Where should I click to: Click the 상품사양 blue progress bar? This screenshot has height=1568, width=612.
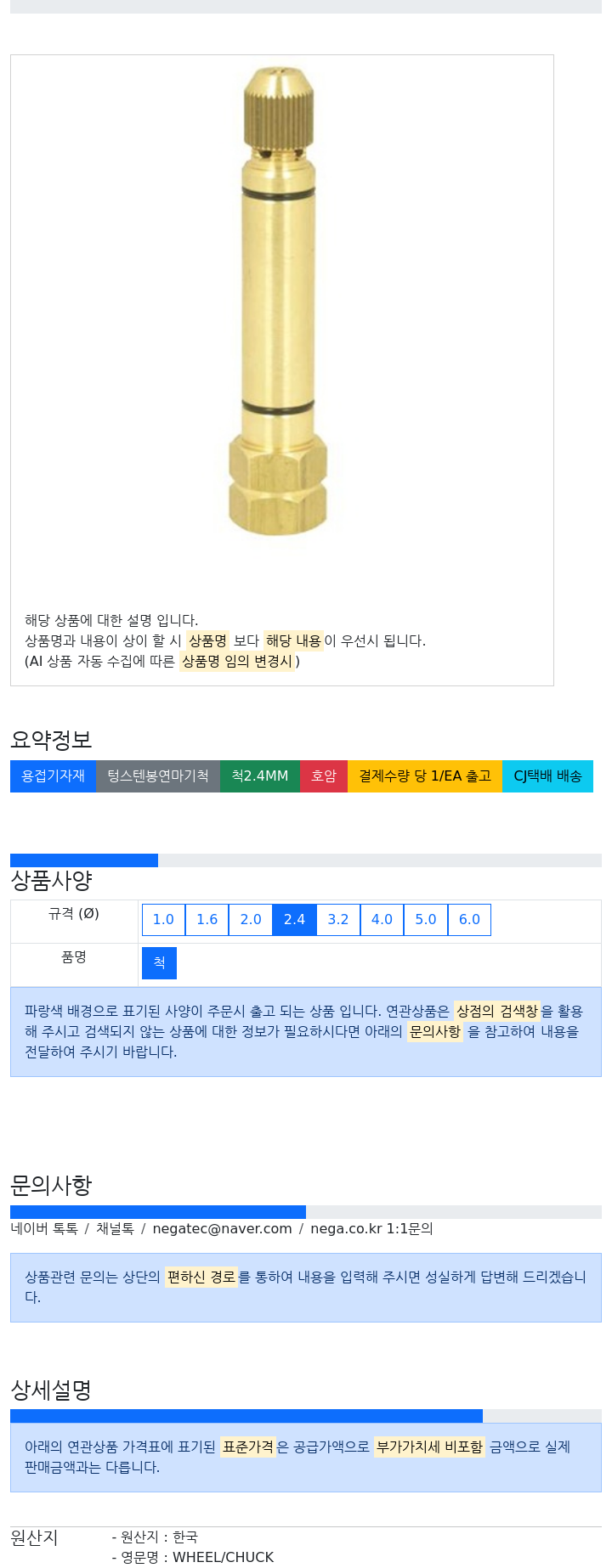84,860
